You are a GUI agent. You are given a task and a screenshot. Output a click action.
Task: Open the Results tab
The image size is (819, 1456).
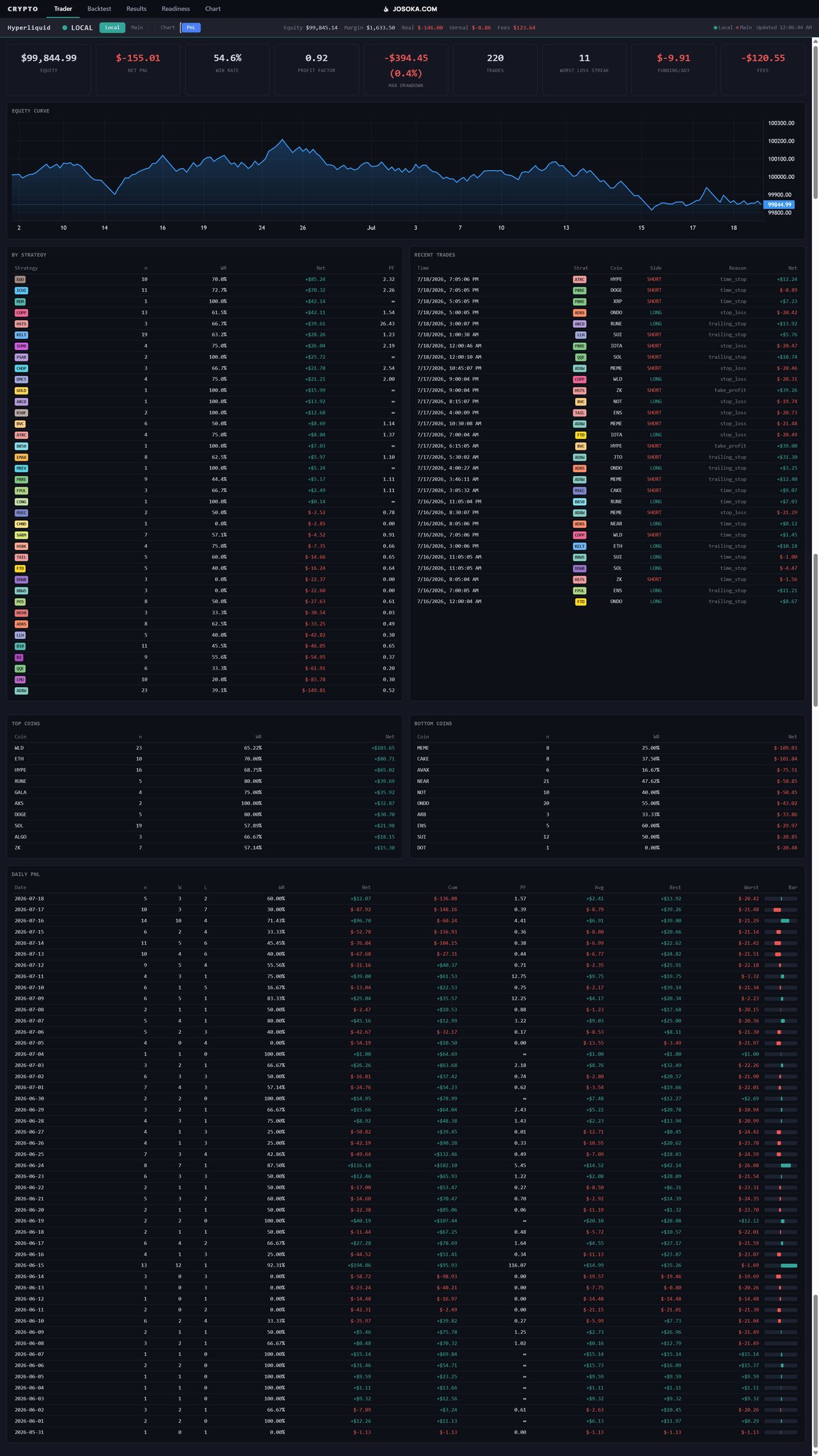click(x=136, y=9)
